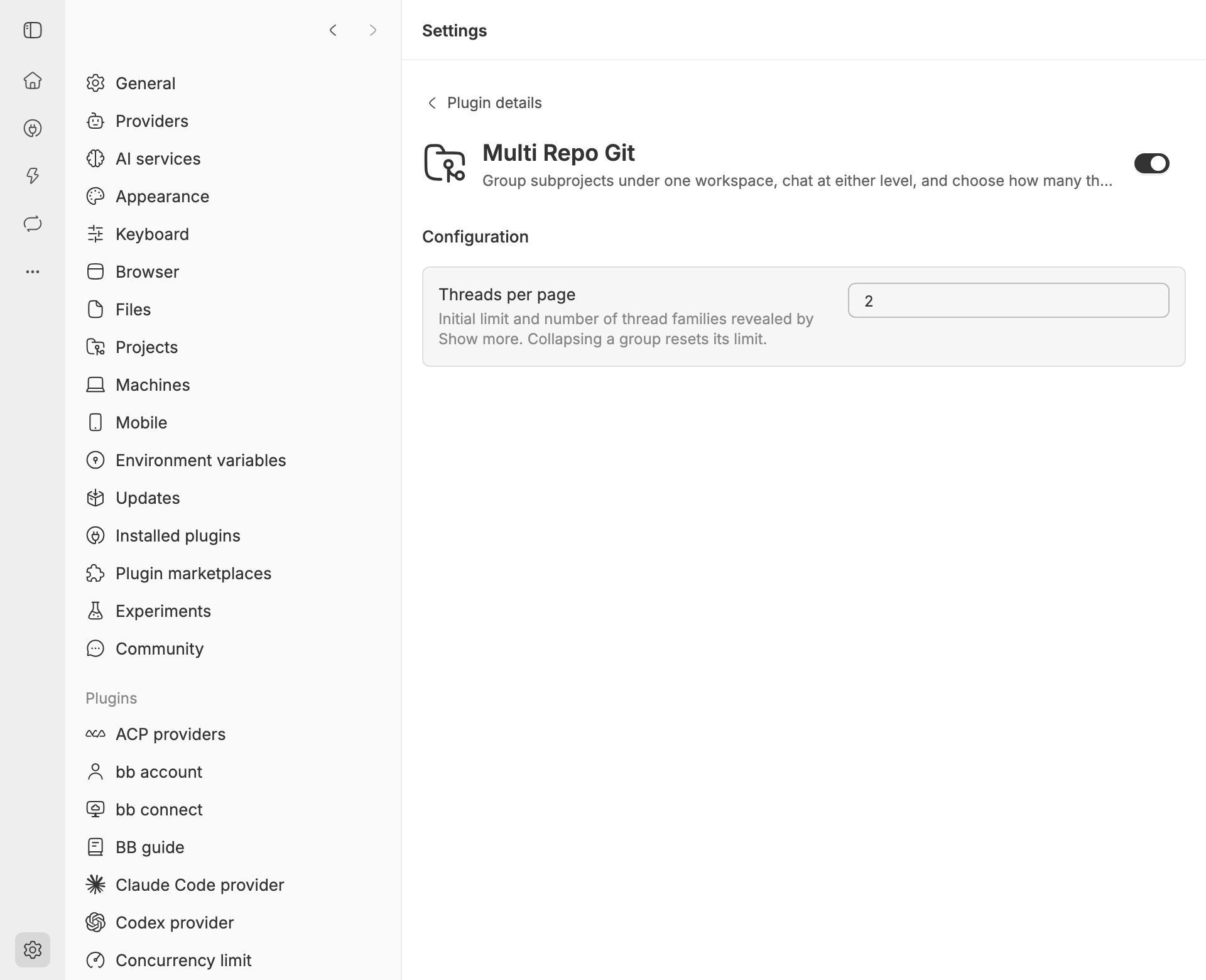
Task: Open Community settings
Action: (x=233, y=648)
